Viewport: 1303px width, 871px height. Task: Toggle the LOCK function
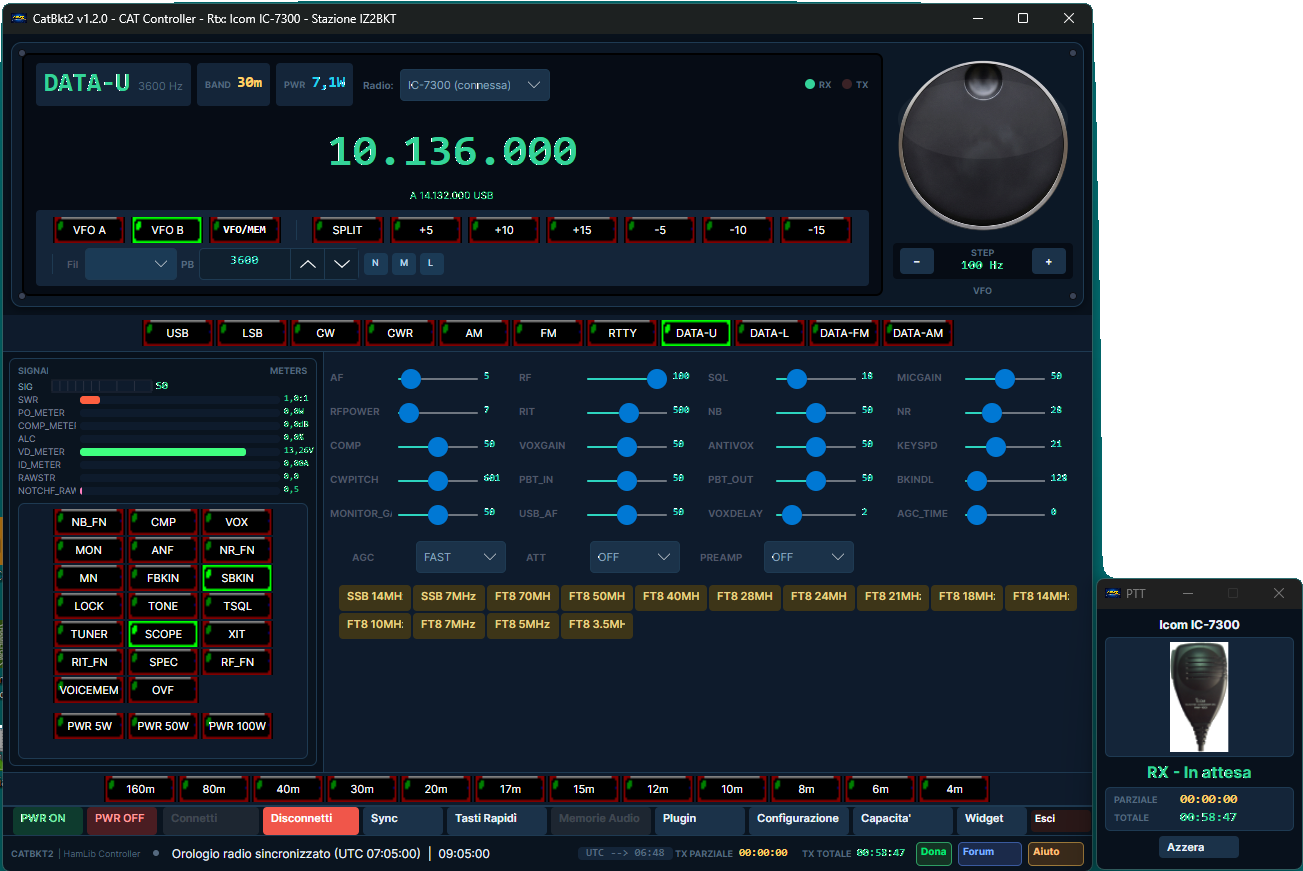pos(89,606)
